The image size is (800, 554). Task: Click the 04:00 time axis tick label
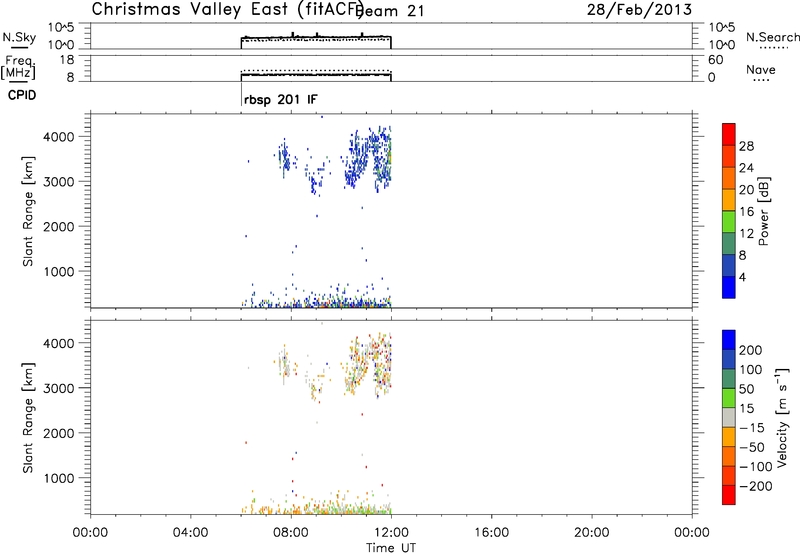(191, 533)
